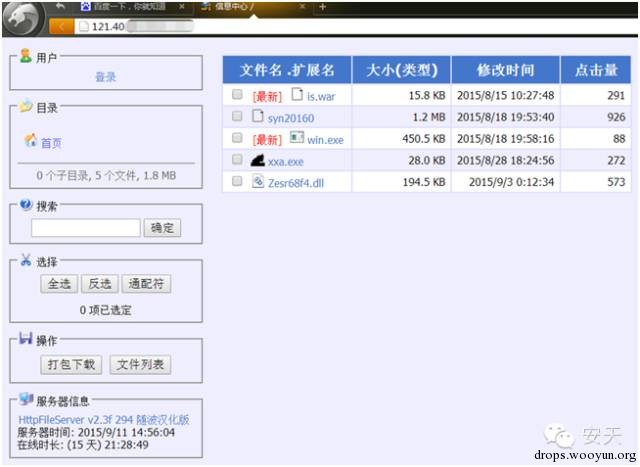Click the 全选 select-all button

pyautogui.click(x=59, y=284)
